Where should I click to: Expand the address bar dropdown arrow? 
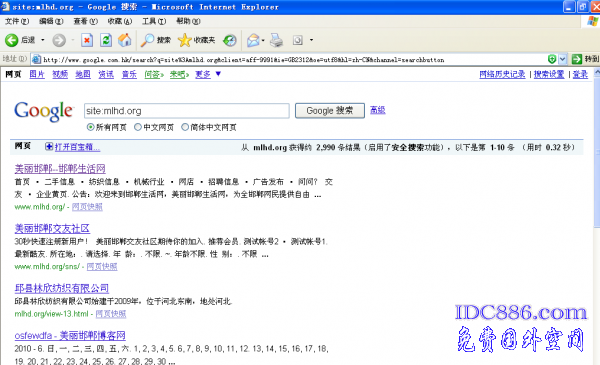(562, 59)
